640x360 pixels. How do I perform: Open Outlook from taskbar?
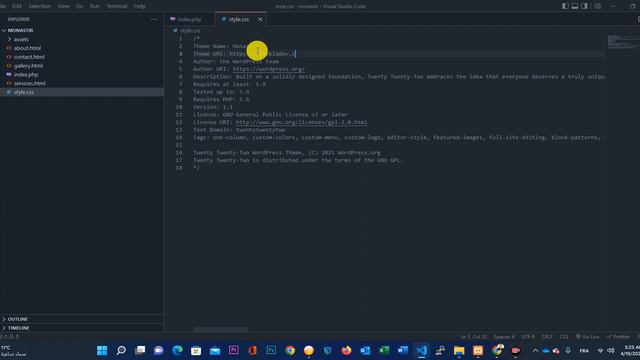(365, 350)
